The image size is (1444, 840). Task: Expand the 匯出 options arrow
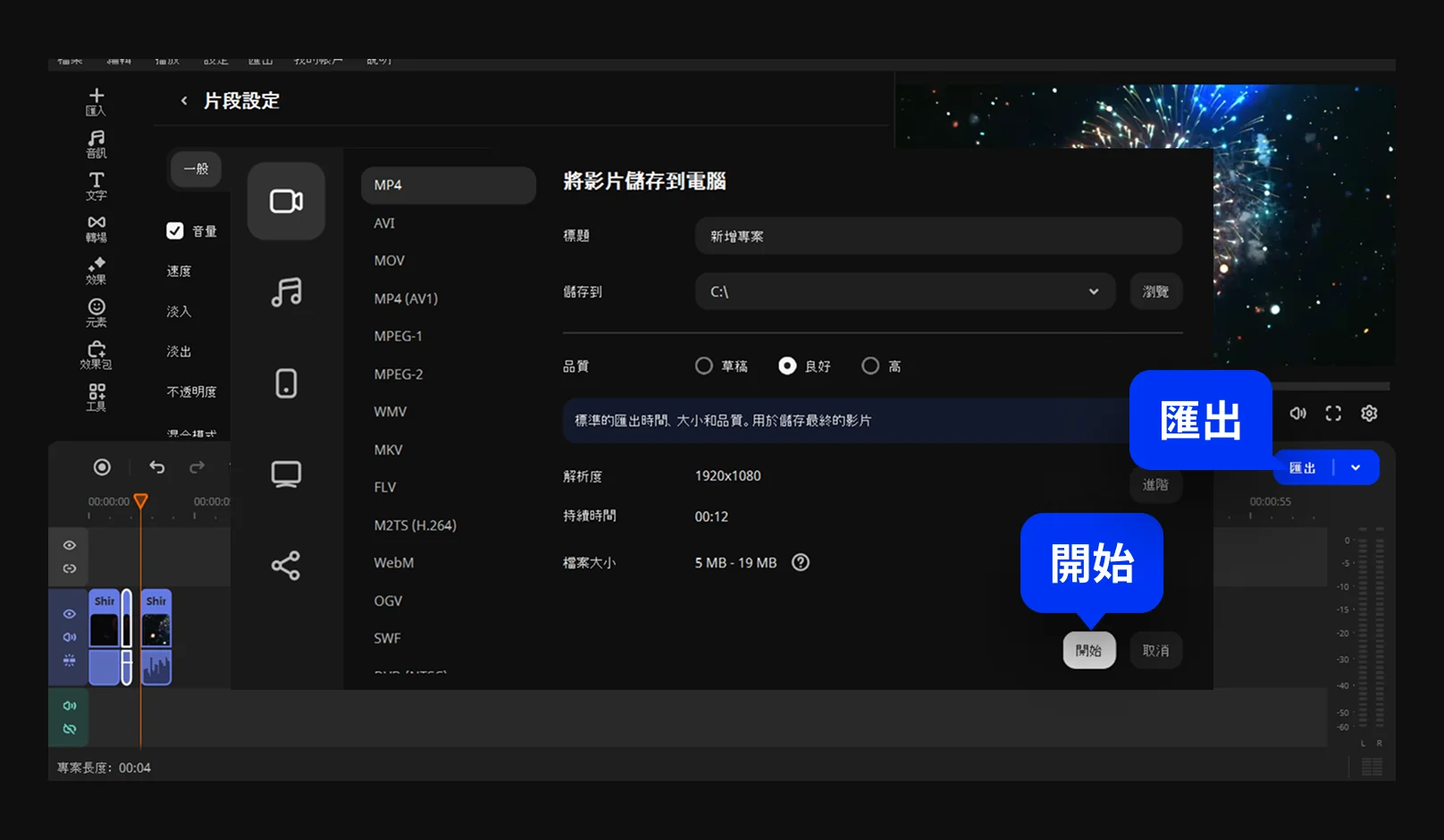1356,467
